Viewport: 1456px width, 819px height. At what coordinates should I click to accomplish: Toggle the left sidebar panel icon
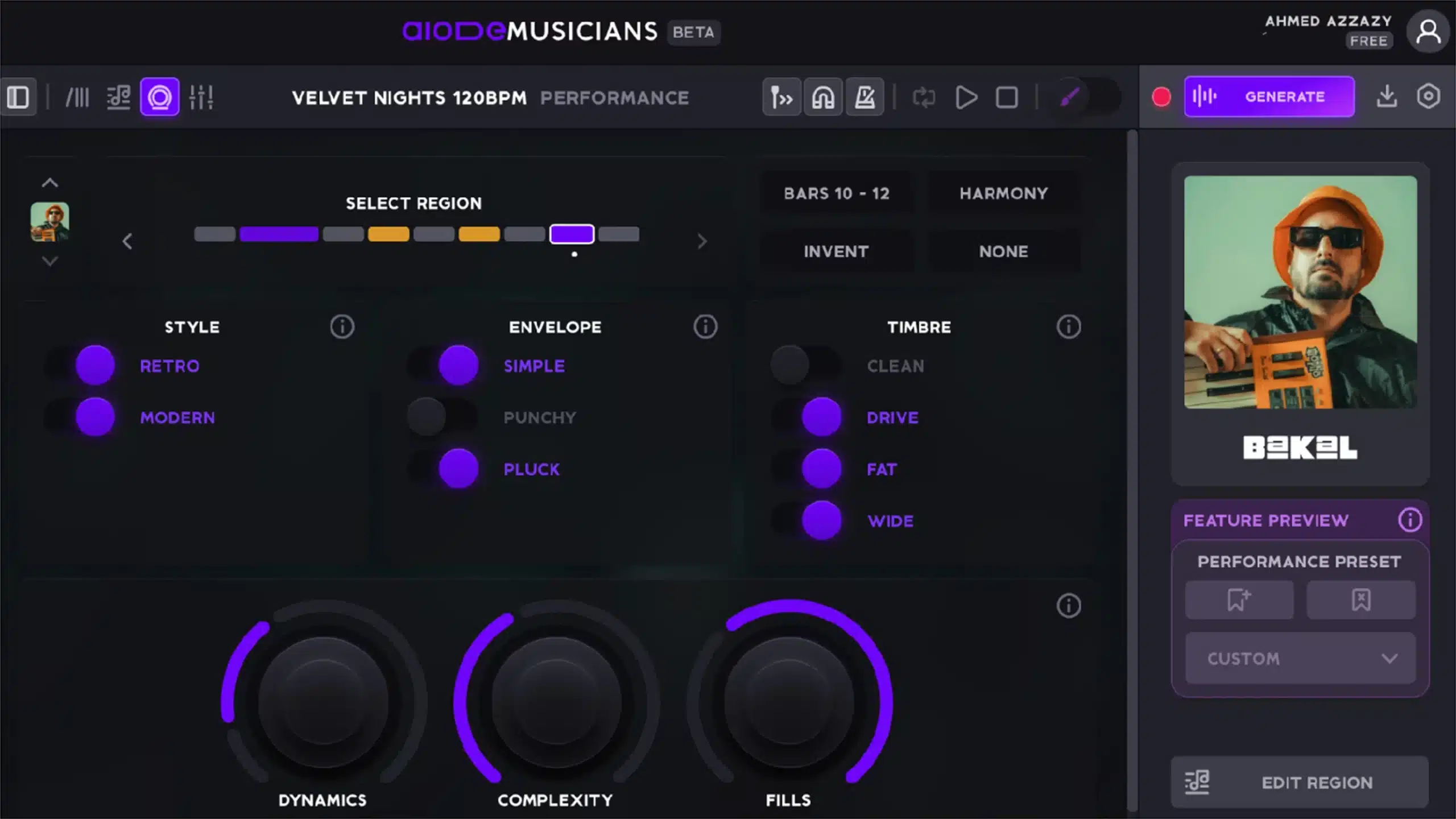point(19,97)
